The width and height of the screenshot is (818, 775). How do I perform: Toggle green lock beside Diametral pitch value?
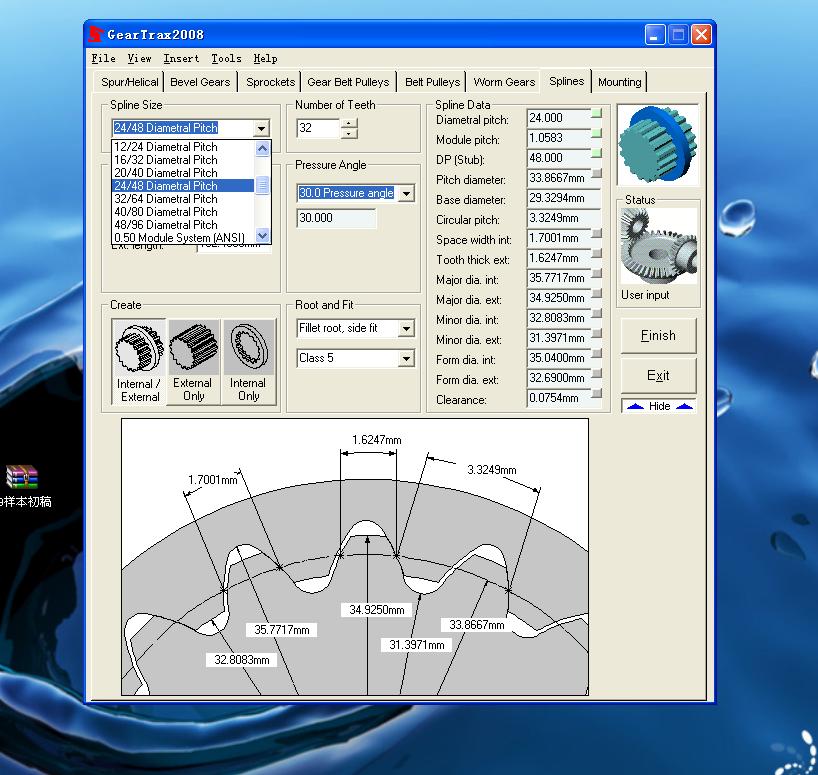[596, 113]
